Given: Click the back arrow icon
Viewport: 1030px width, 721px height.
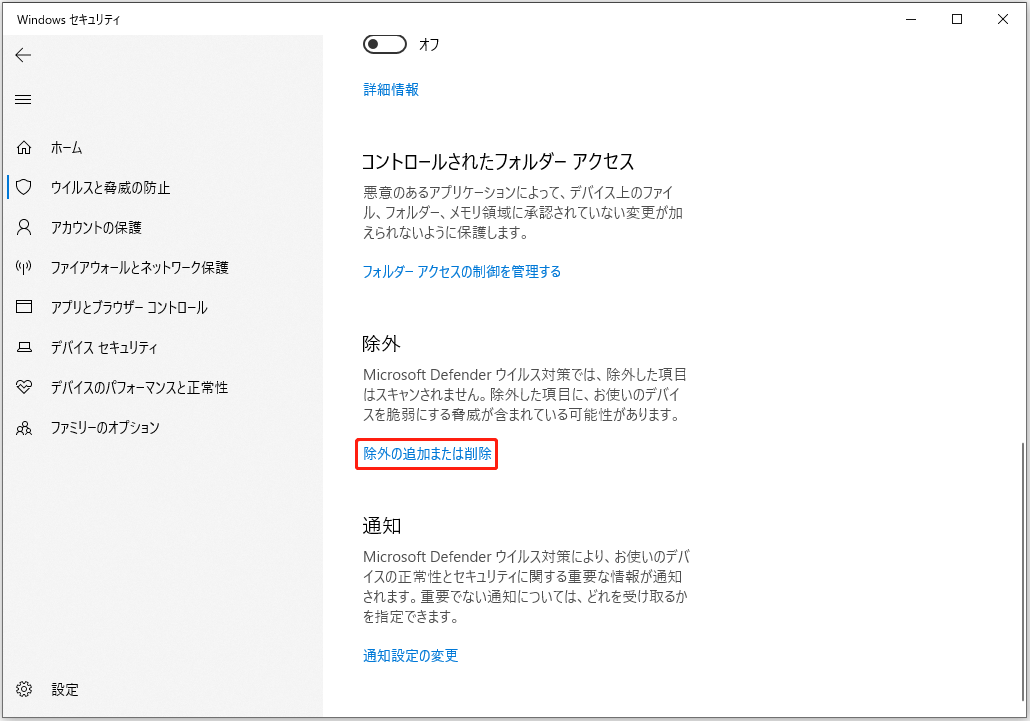Looking at the screenshot, I should coord(24,56).
